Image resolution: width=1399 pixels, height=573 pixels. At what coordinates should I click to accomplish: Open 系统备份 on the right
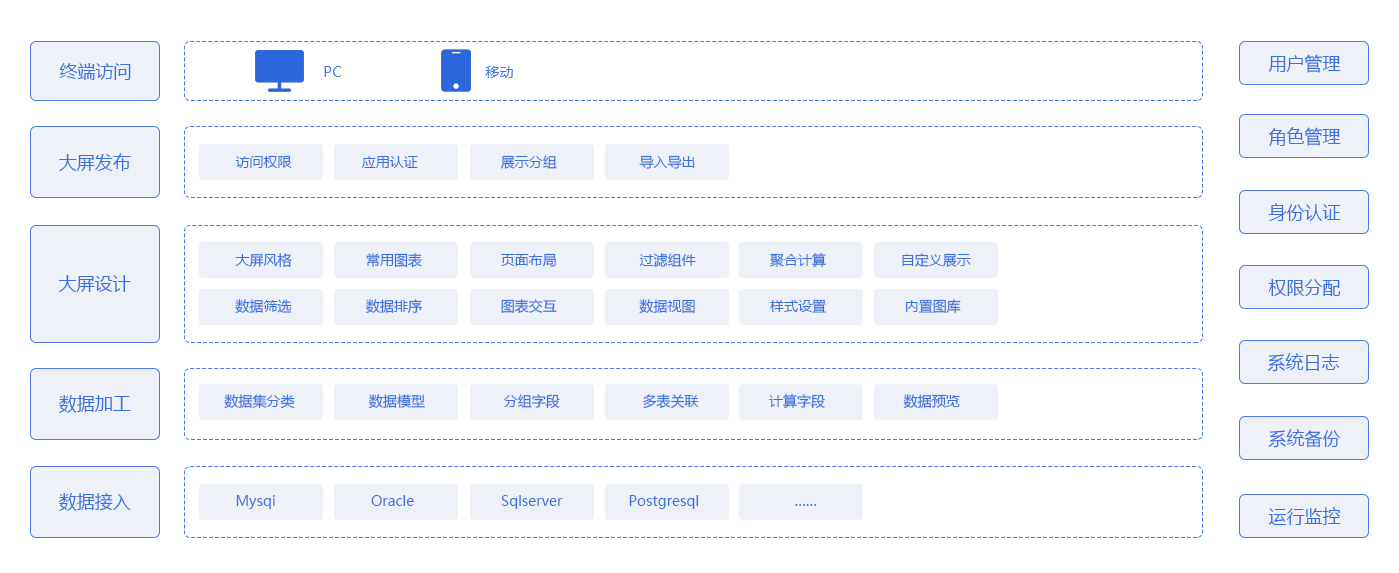coord(1304,438)
